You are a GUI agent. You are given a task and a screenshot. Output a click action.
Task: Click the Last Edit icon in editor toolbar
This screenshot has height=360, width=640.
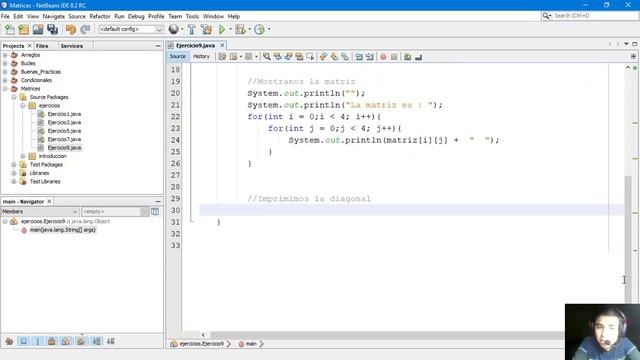222,57
